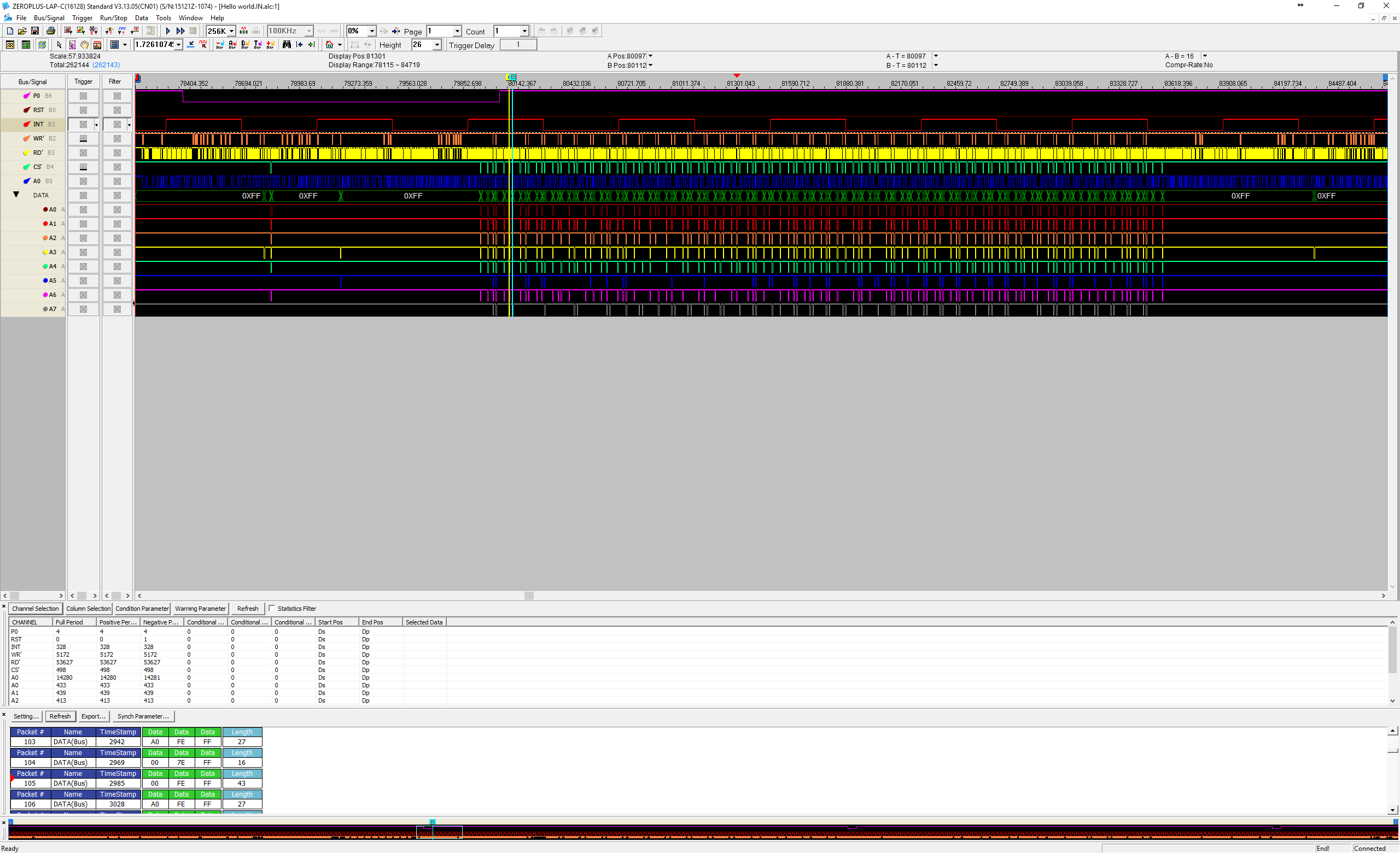Image resolution: width=1400 pixels, height=853 pixels.
Task: Toggle the trigger condition for WR'
Action: 83,138
